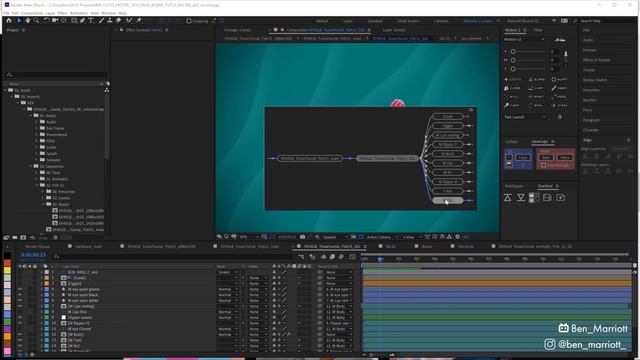640x360 pixels.
Task: Click Overlord pull-down triangle icon
Action: tap(521, 198)
